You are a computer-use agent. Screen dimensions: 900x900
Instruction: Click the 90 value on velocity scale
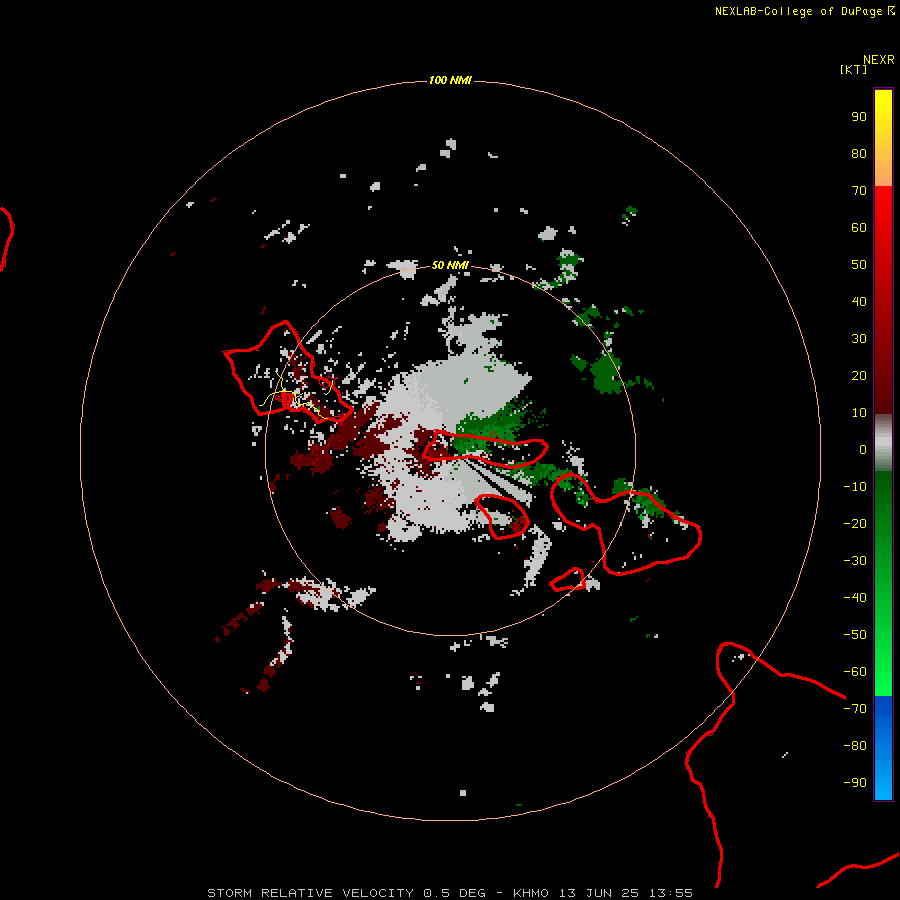[x=859, y=117]
